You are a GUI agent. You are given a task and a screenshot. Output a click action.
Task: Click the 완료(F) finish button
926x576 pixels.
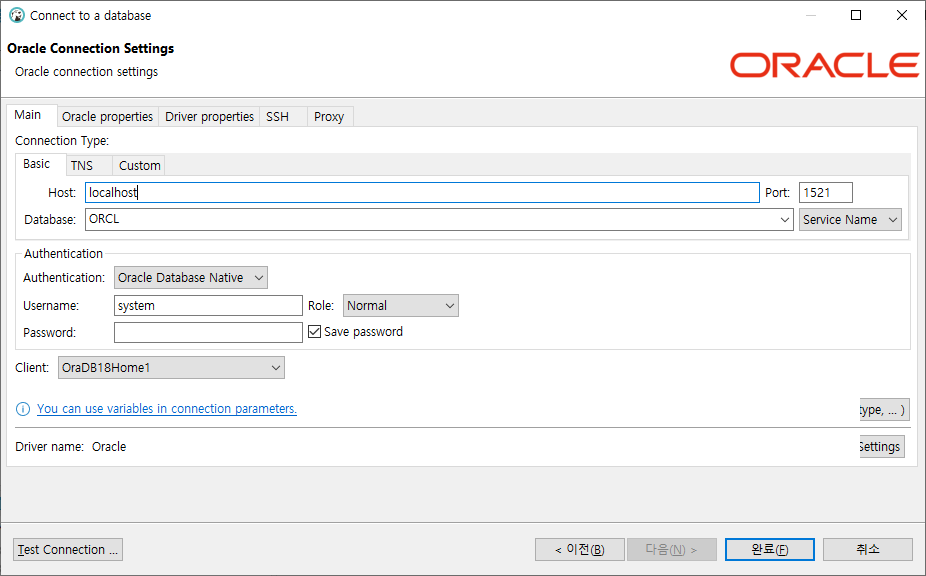coord(770,549)
